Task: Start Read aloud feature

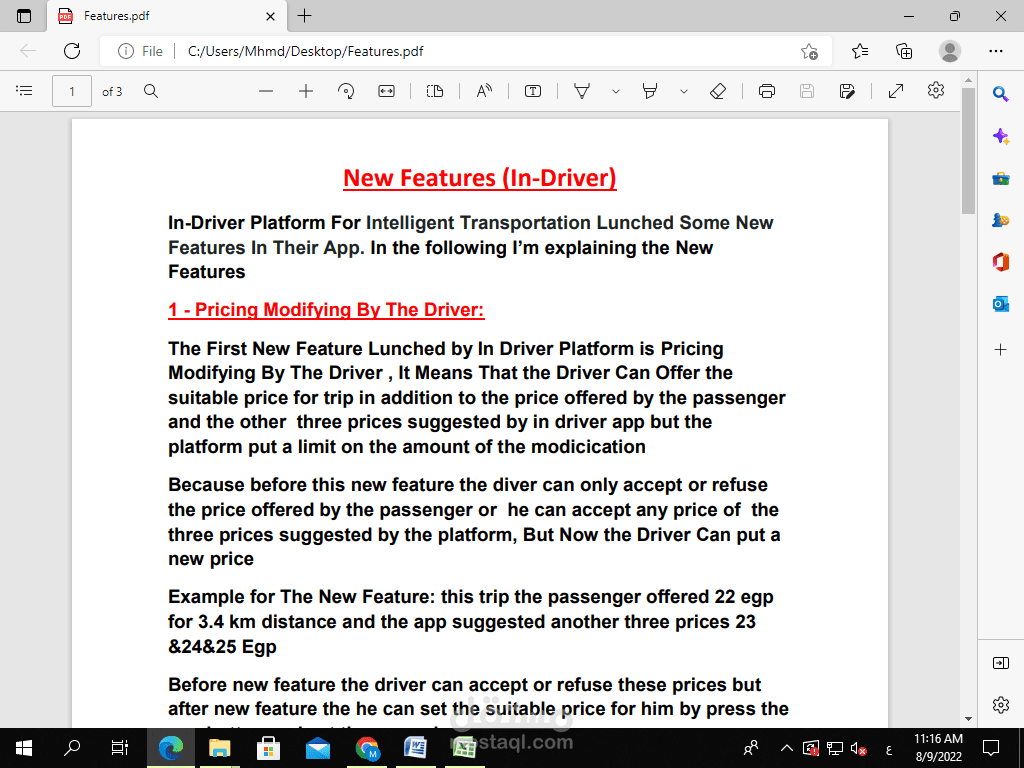Action: (x=484, y=91)
